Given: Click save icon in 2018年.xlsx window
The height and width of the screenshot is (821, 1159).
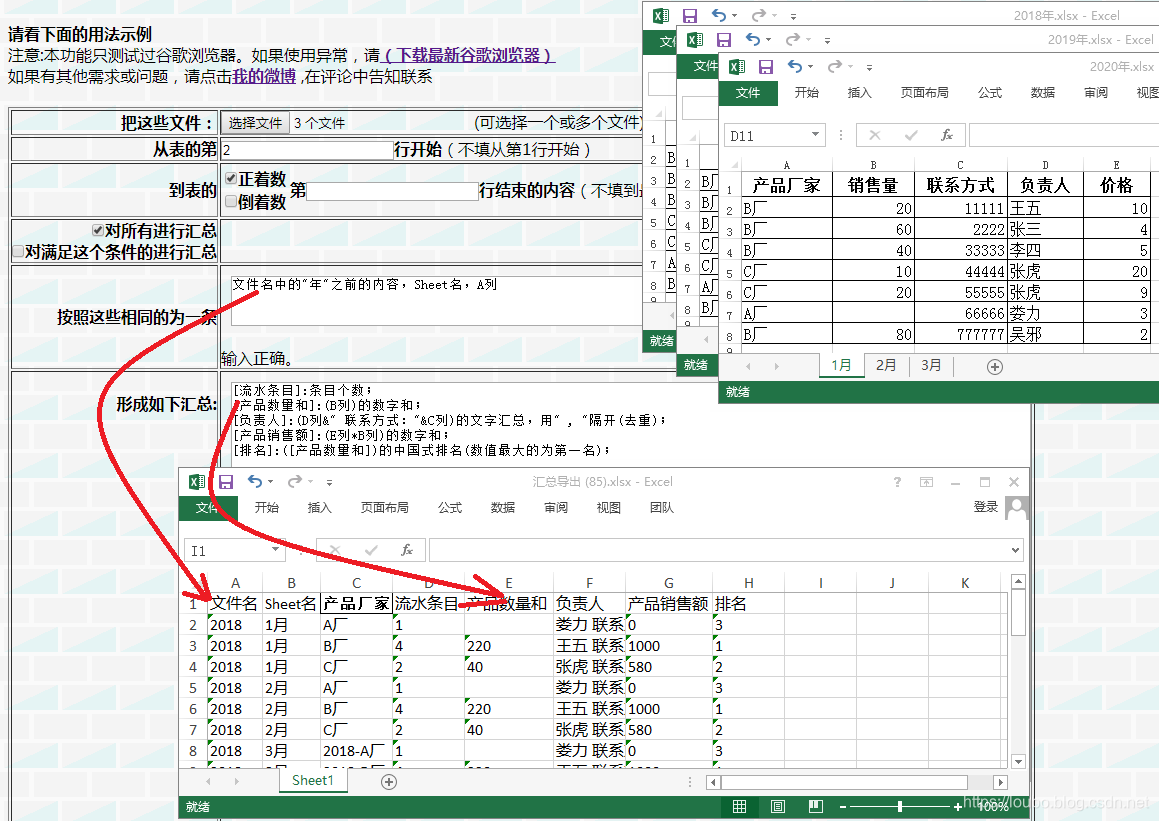Looking at the screenshot, I should click(690, 16).
